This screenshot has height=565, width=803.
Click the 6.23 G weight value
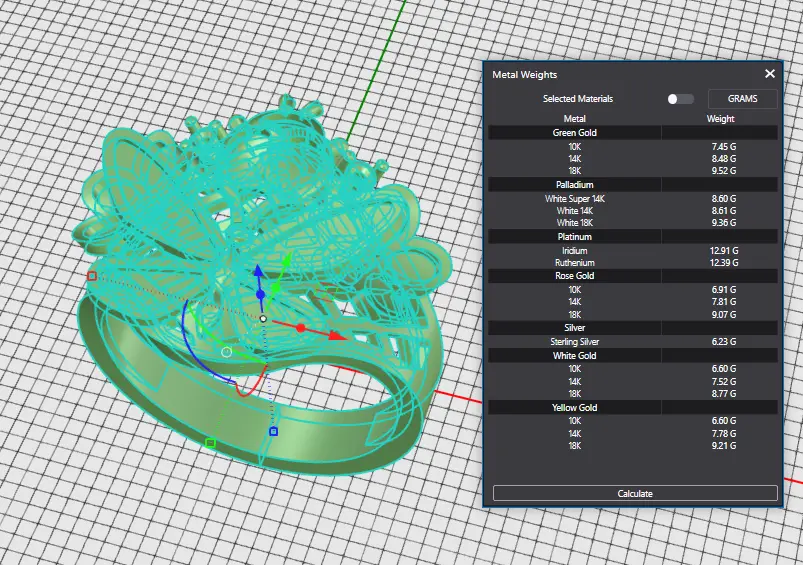723,342
